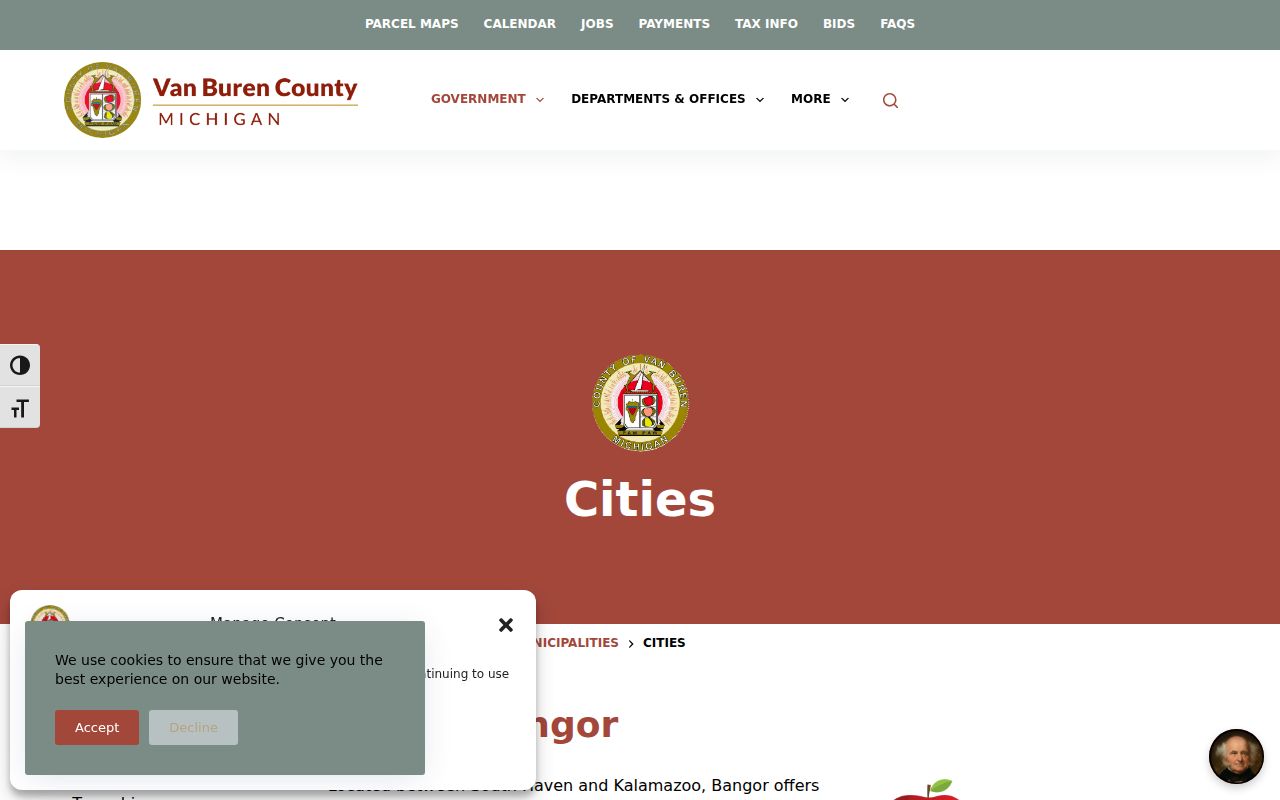Click the Cities breadcrumb text
The height and width of the screenshot is (800, 1280).
coord(664,643)
